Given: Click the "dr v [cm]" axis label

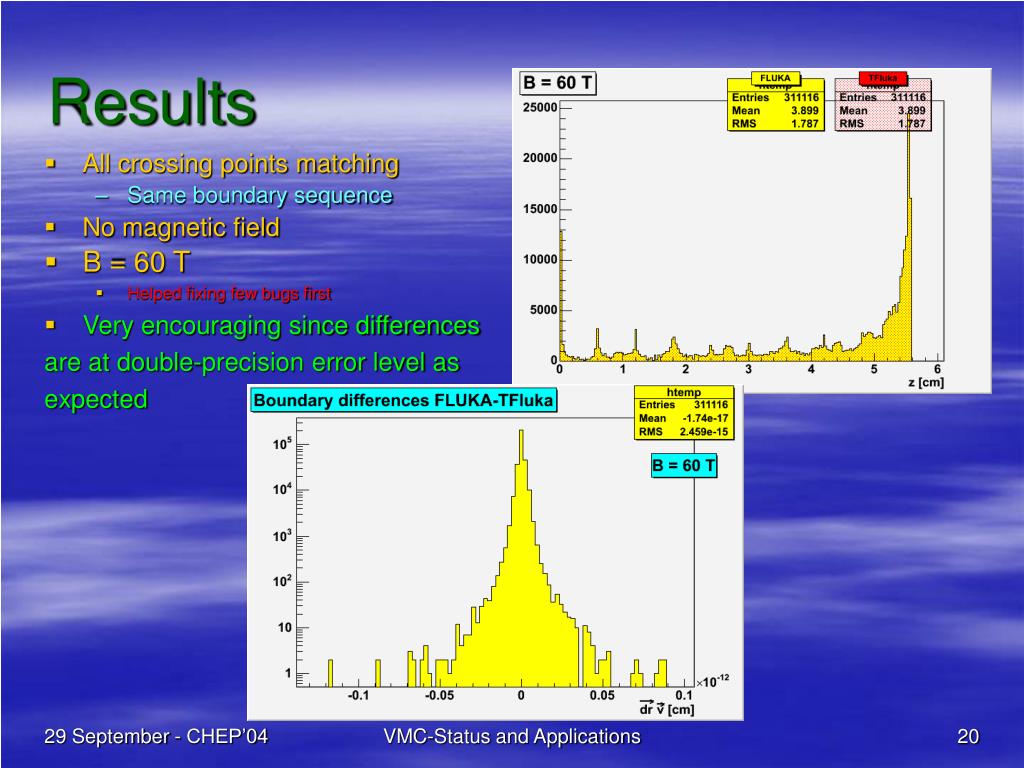Looking at the screenshot, I should (x=667, y=708).
